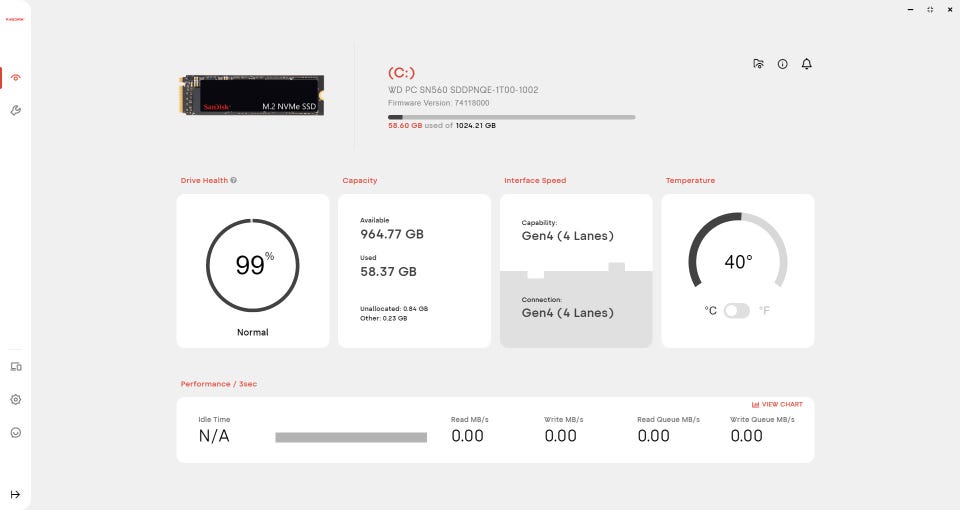Click the 58.60 GB used text

point(405,126)
